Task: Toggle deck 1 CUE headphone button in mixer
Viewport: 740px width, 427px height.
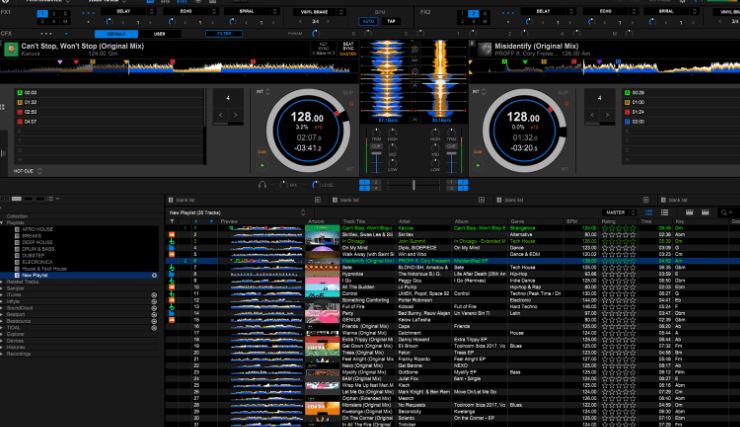Action: pos(376,147)
